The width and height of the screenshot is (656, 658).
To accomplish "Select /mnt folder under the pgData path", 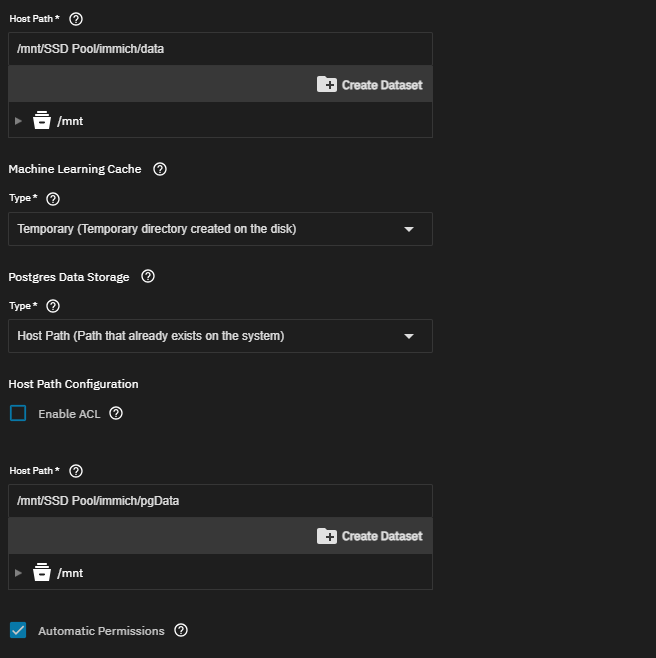I will [69, 573].
